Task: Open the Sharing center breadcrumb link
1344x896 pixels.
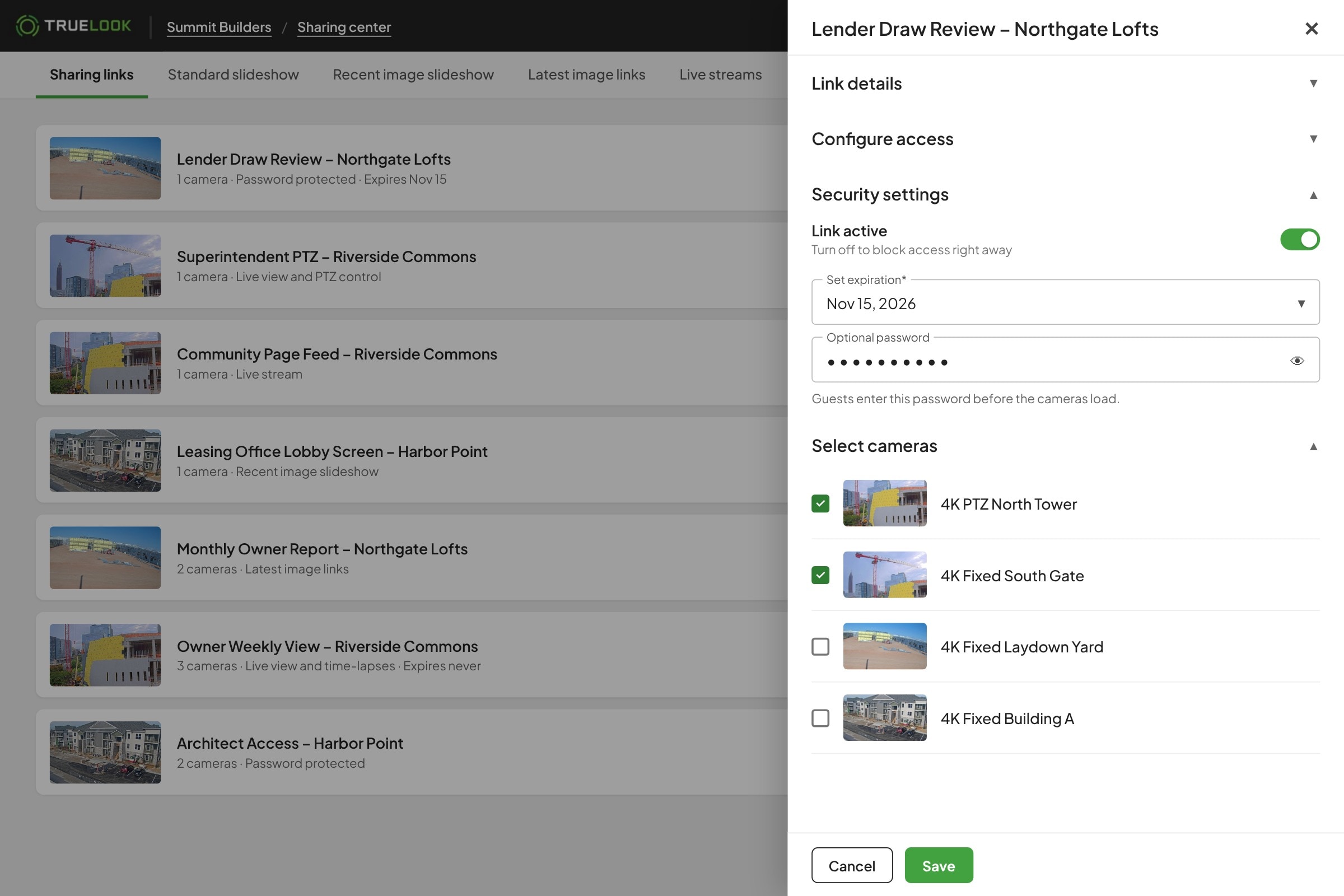Action: coord(344,27)
